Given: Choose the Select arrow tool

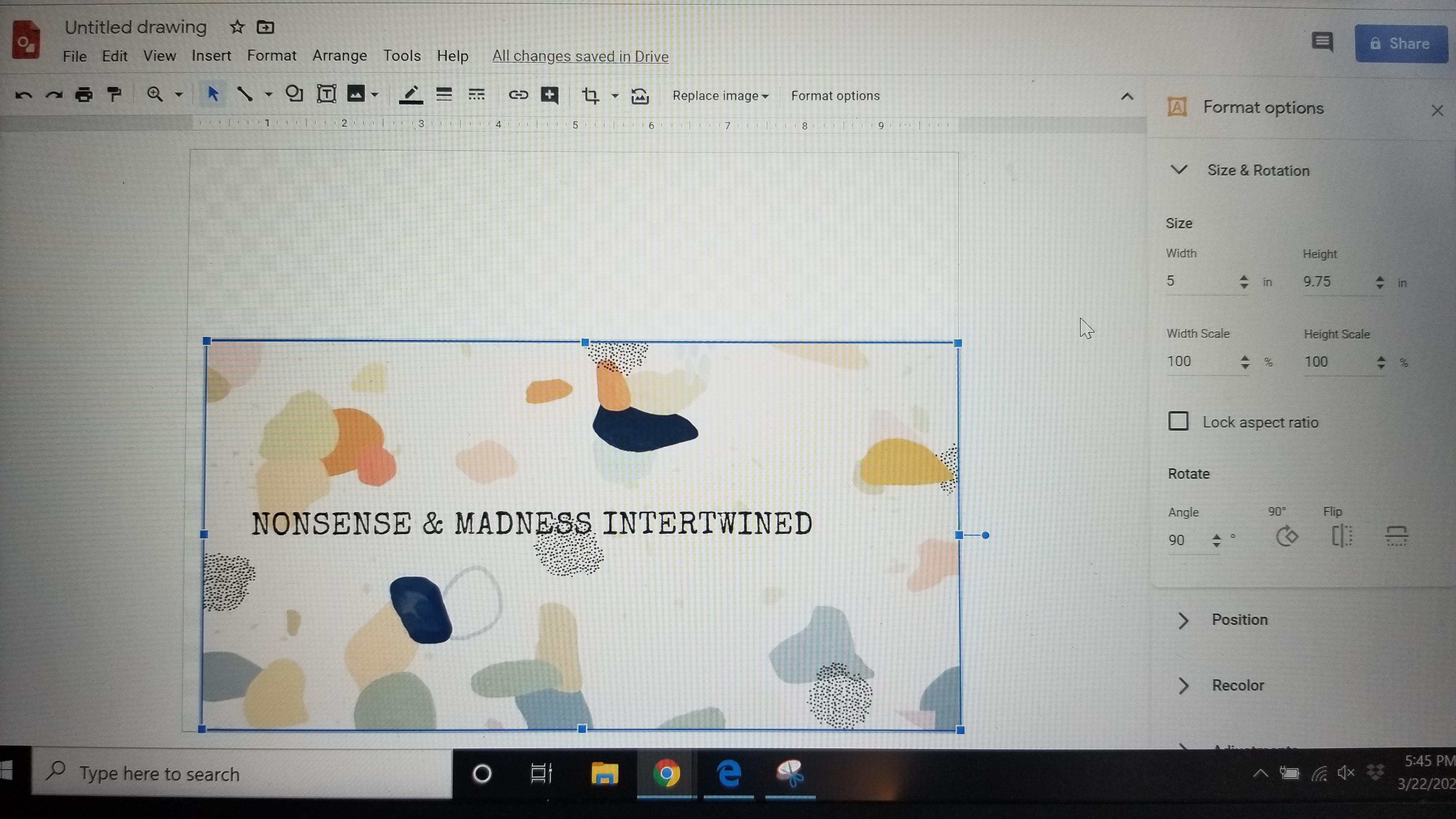Looking at the screenshot, I should tap(213, 94).
